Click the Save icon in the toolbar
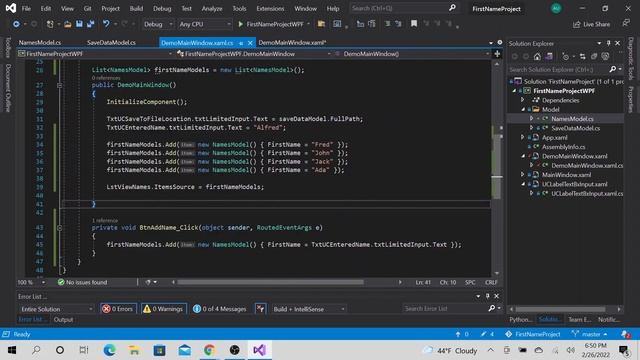Screen dimensions: 640x360 coord(79,24)
